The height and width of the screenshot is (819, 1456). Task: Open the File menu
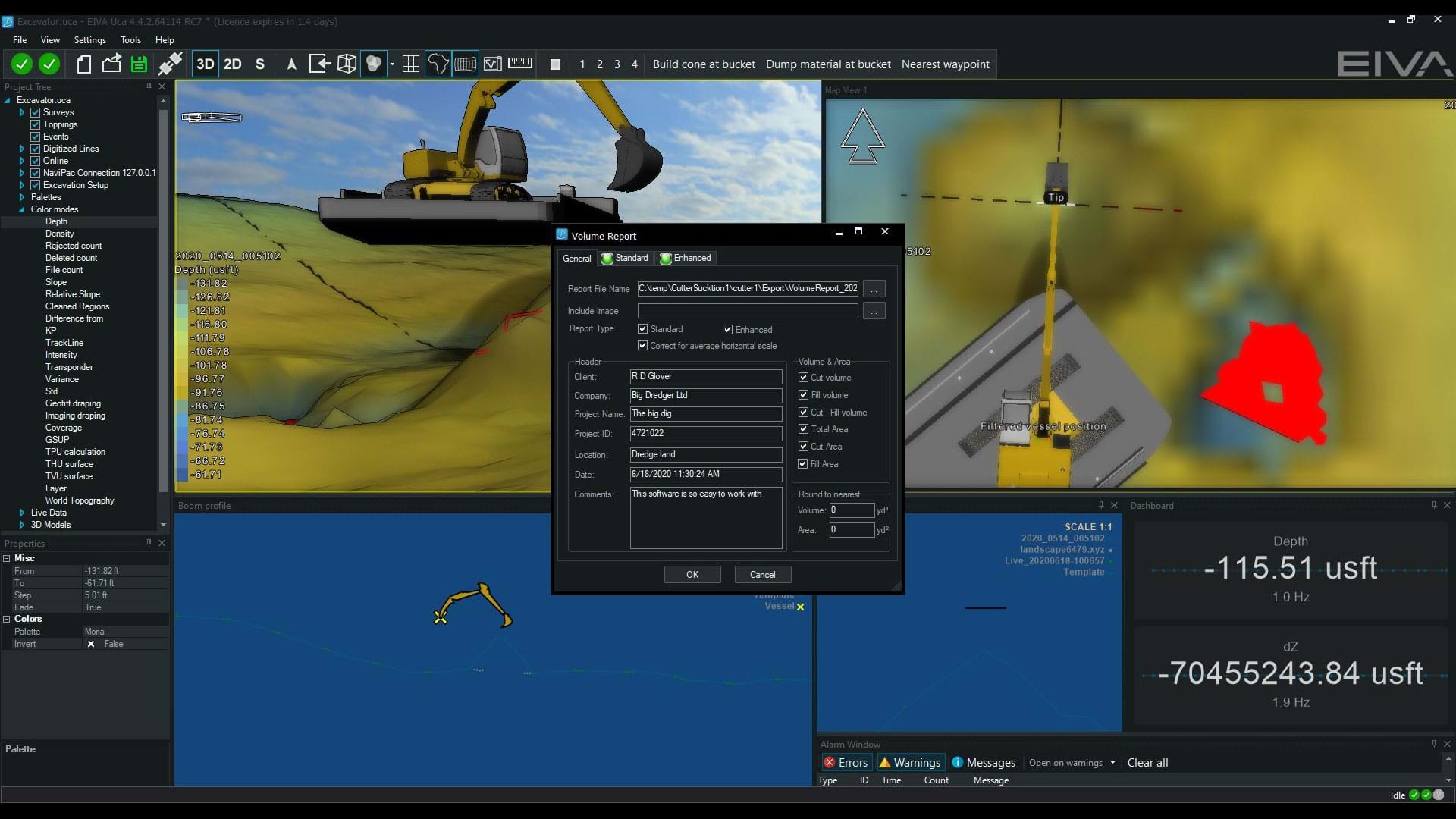point(20,40)
